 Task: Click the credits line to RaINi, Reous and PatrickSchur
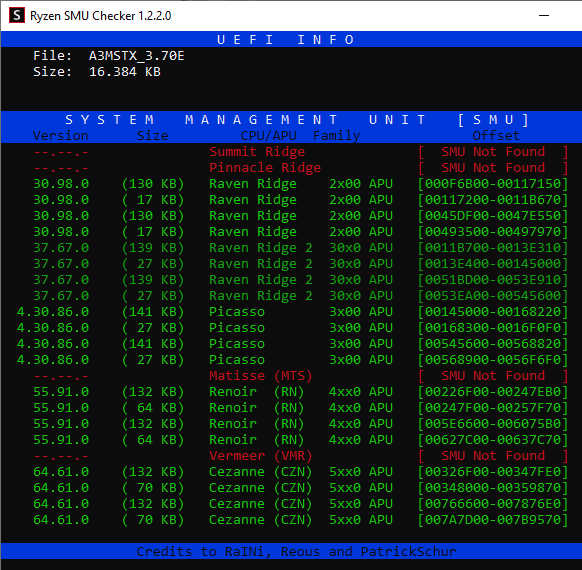[x=297, y=552]
